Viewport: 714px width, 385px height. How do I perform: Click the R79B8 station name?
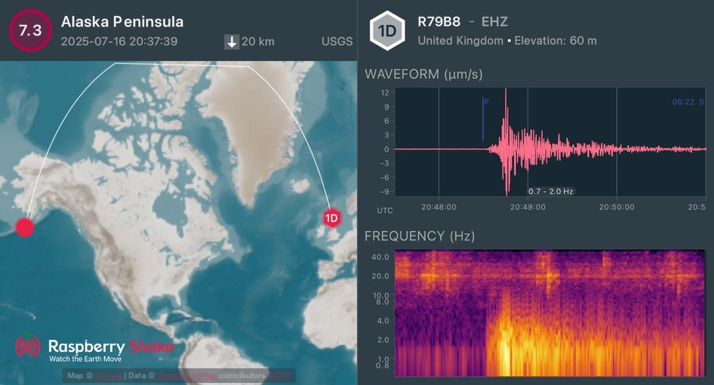click(x=439, y=21)
